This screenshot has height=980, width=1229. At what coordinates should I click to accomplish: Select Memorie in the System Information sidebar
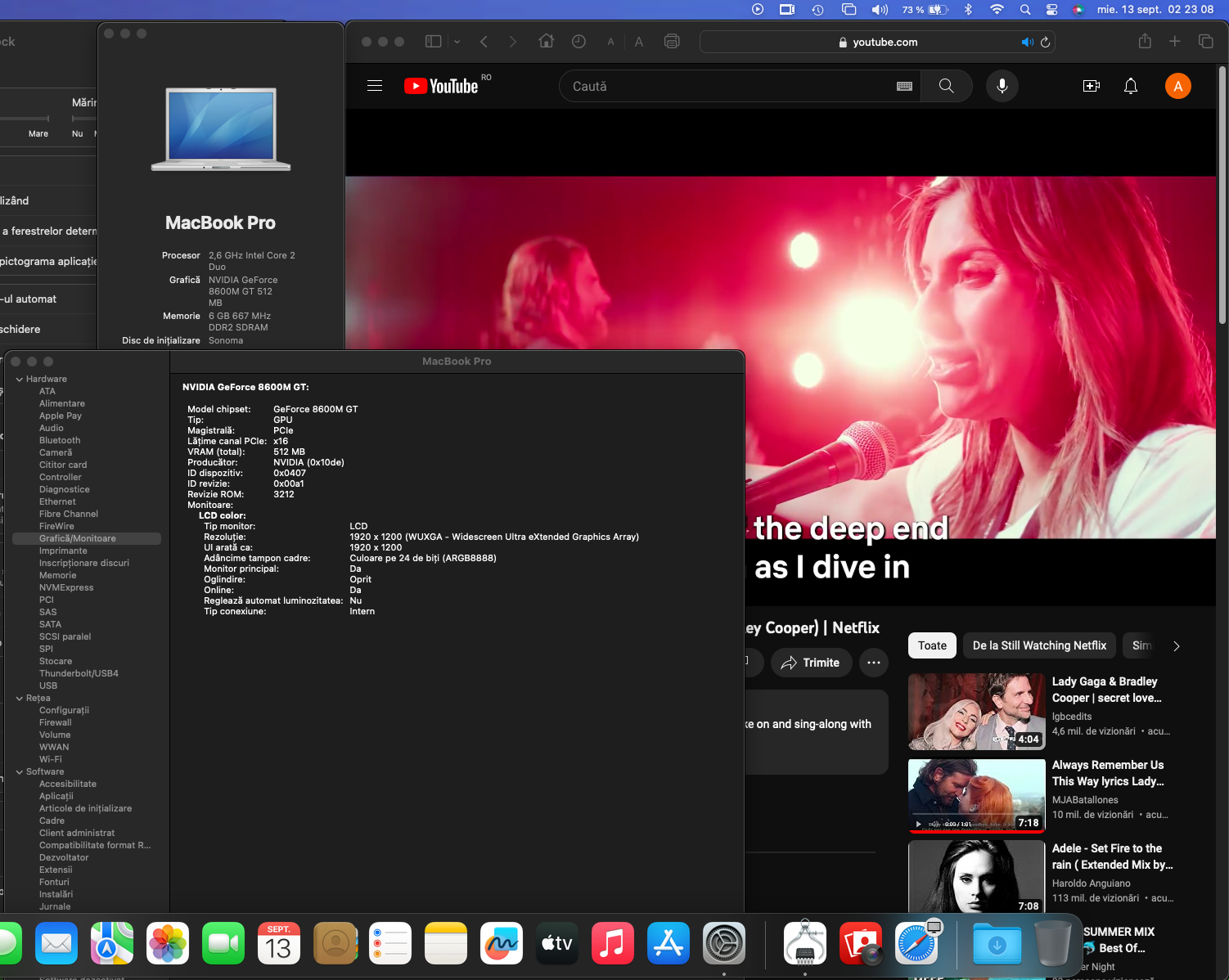[x=57, y=575]
